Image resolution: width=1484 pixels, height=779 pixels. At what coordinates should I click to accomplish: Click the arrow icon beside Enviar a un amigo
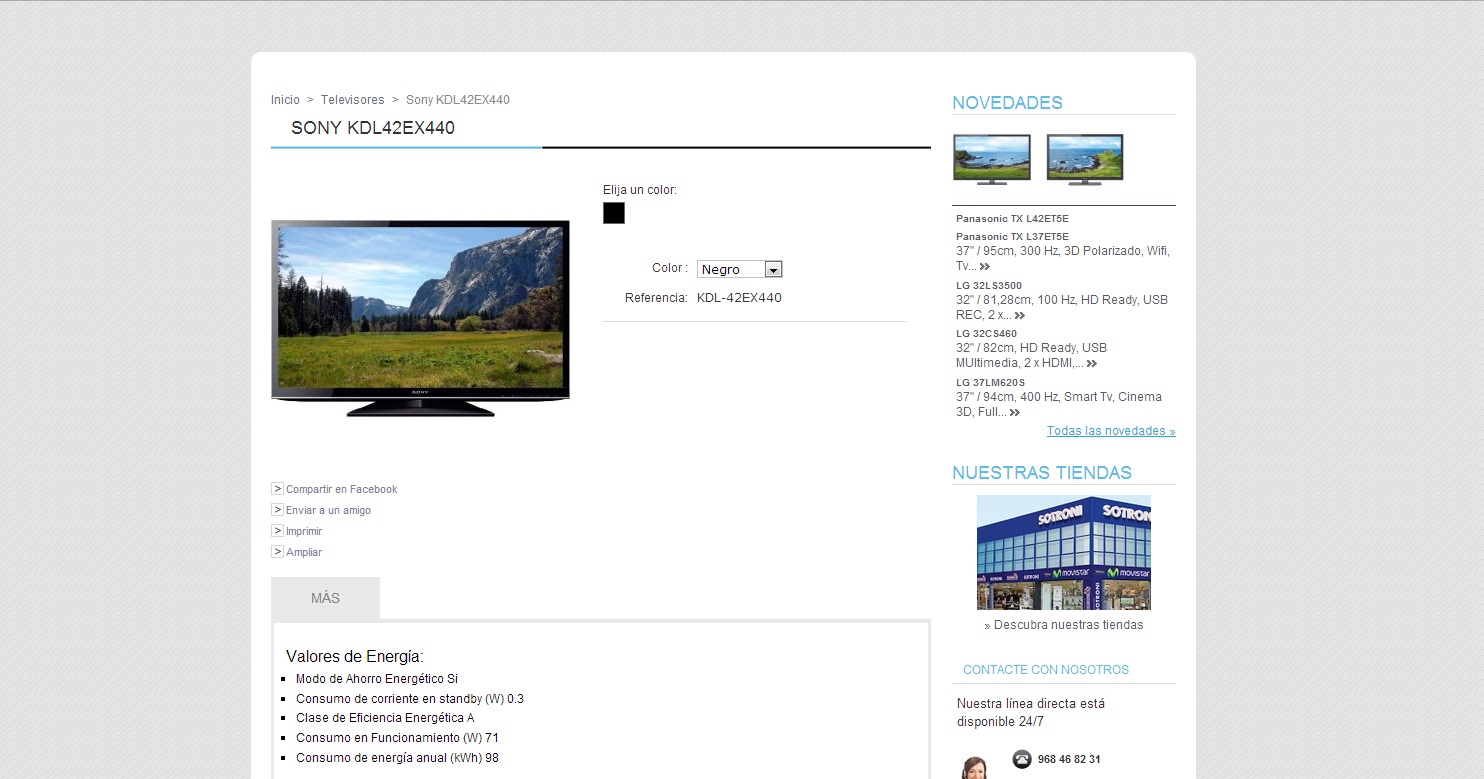[277, 510]
